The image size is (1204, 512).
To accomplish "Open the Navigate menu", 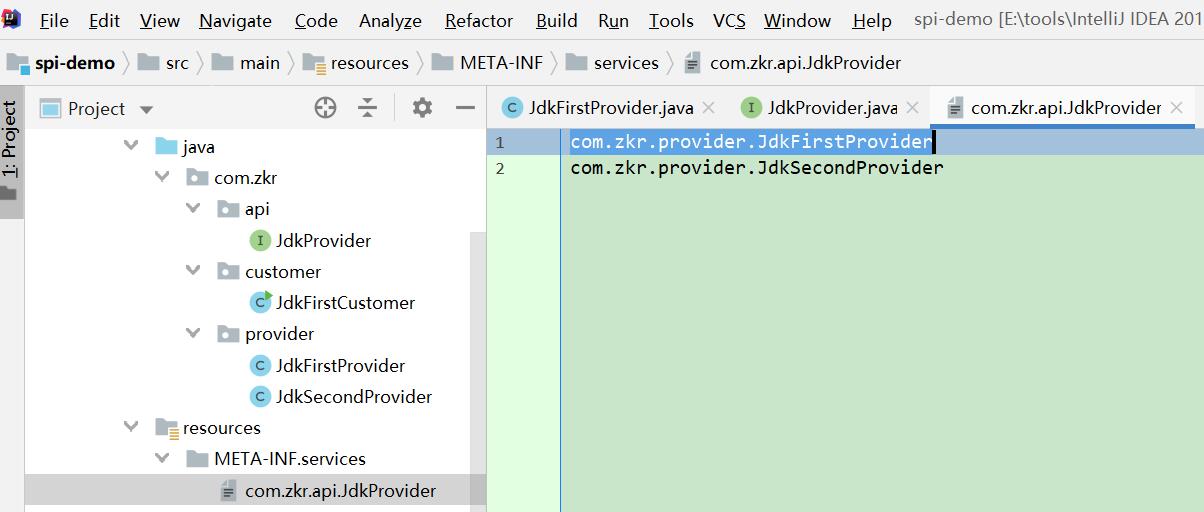I will click(235, 20).
